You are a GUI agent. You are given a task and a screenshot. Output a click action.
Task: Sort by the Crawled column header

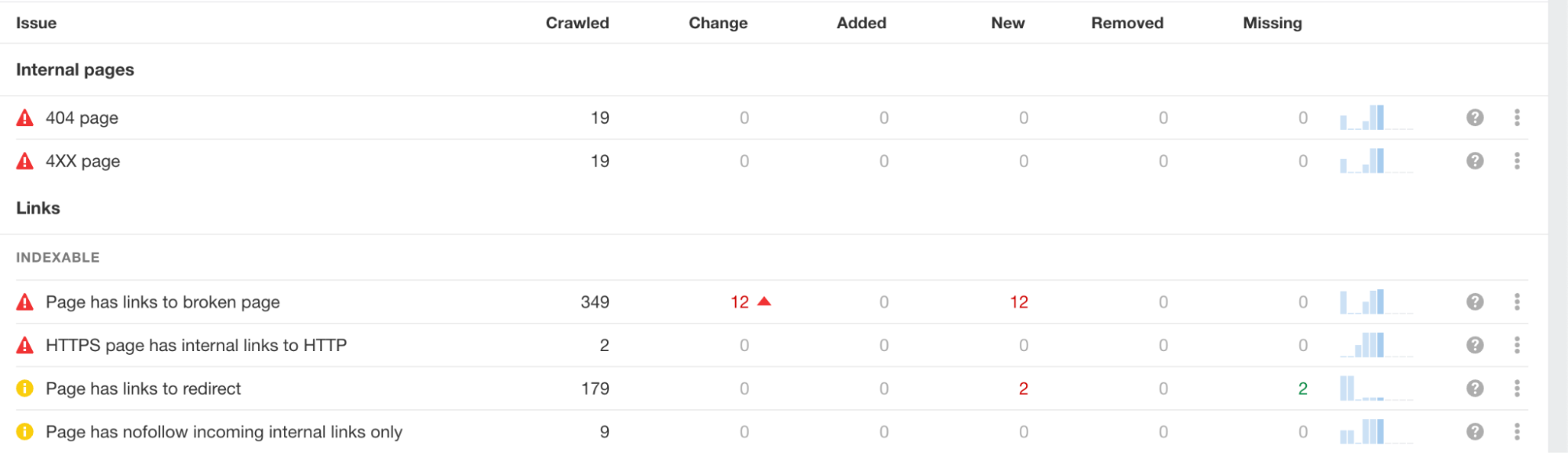(x=577, y=23)
